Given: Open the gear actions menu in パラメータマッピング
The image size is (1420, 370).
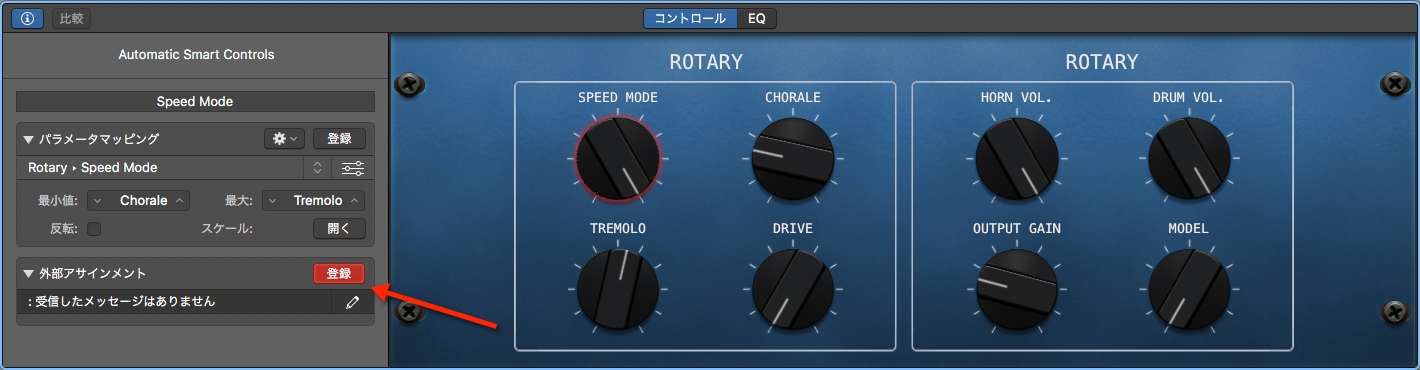Looking at the screenshot, I should [285, 139].
